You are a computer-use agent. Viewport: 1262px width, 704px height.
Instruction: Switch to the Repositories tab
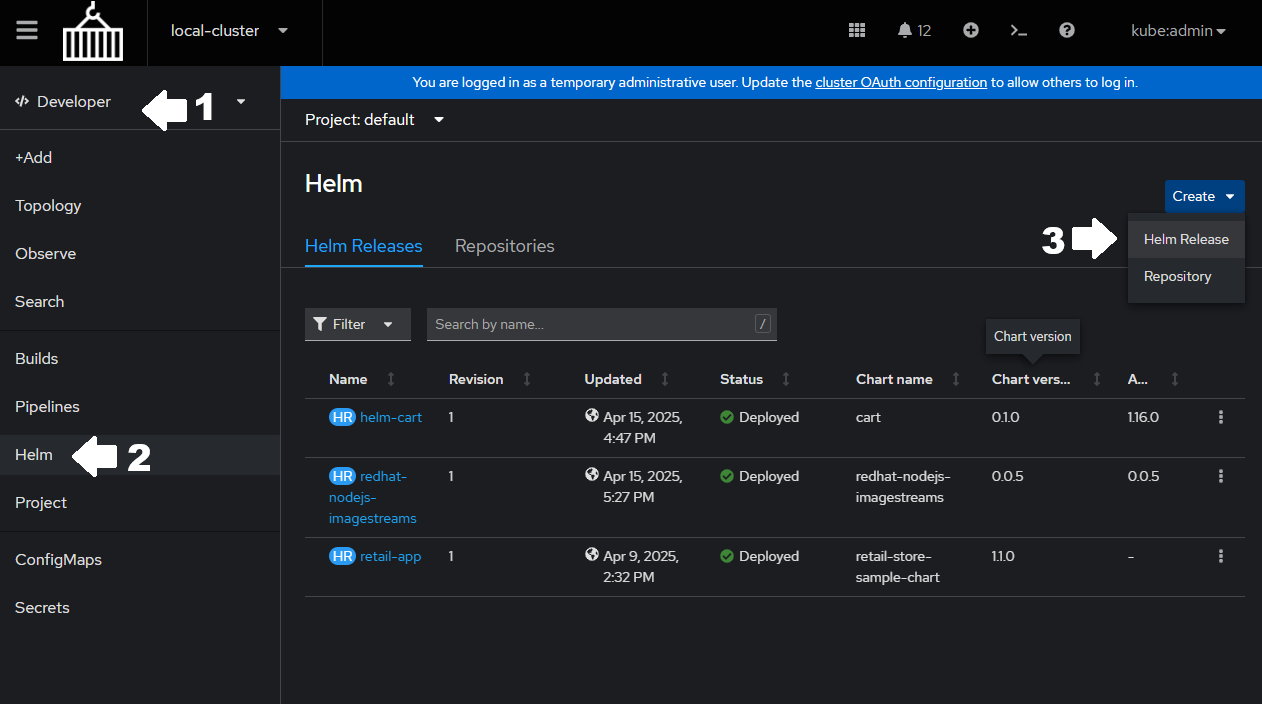pyautogui.click(x=504, y=246)
